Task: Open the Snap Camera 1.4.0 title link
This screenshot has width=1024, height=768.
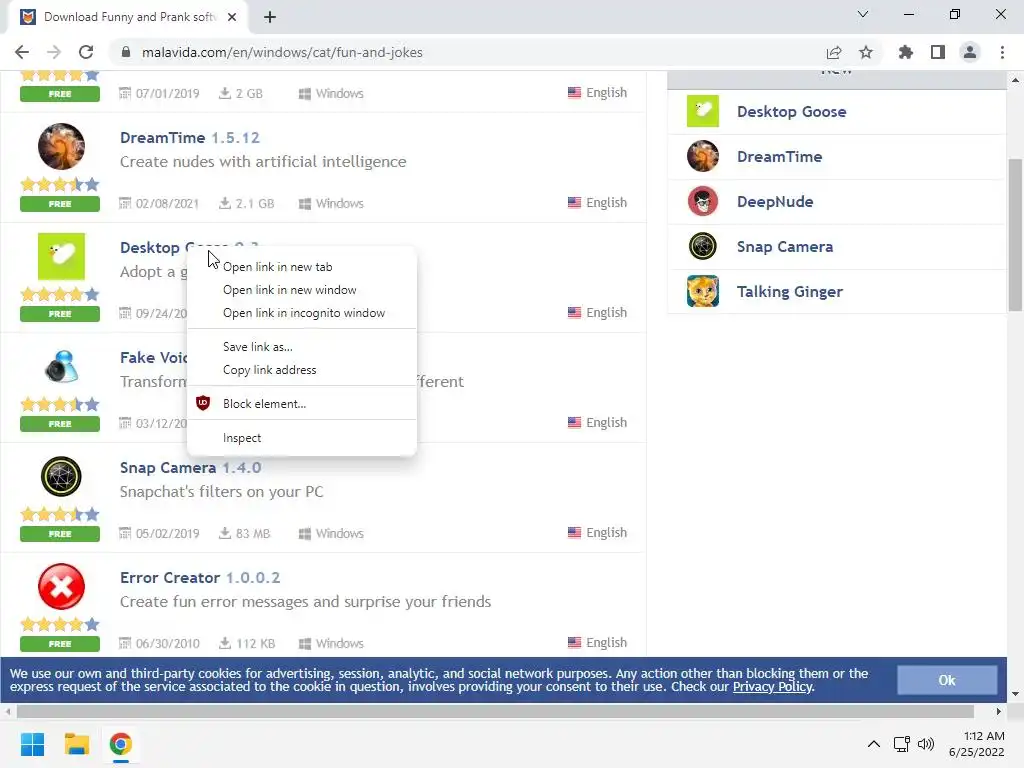Action: click(190, 468)
